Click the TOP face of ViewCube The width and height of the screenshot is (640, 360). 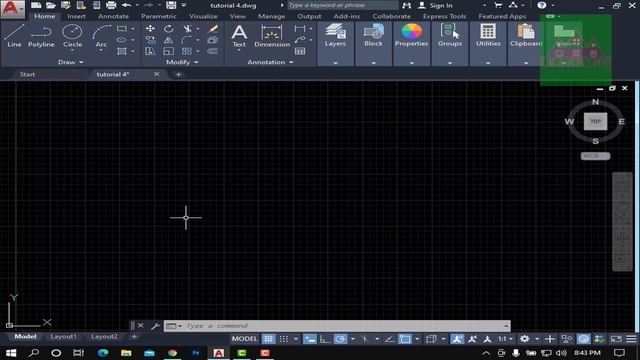tap(595, 122)
